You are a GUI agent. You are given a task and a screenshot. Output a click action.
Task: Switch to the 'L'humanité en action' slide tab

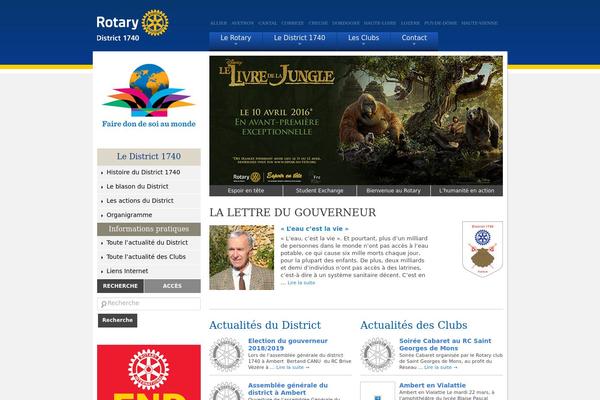[467, 191]
